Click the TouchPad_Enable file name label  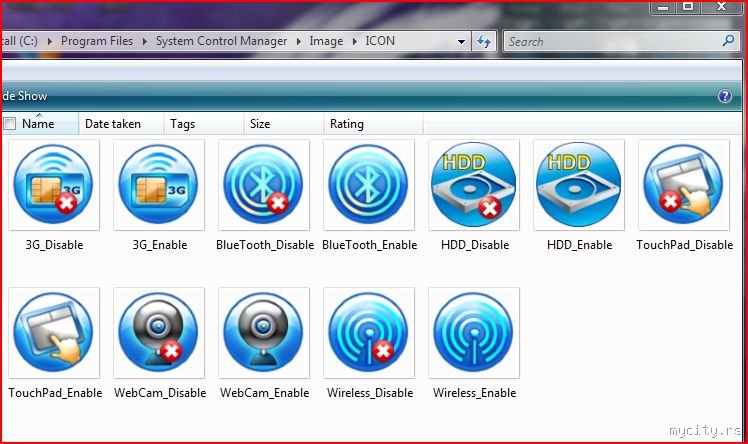click(x=55, y=392)
